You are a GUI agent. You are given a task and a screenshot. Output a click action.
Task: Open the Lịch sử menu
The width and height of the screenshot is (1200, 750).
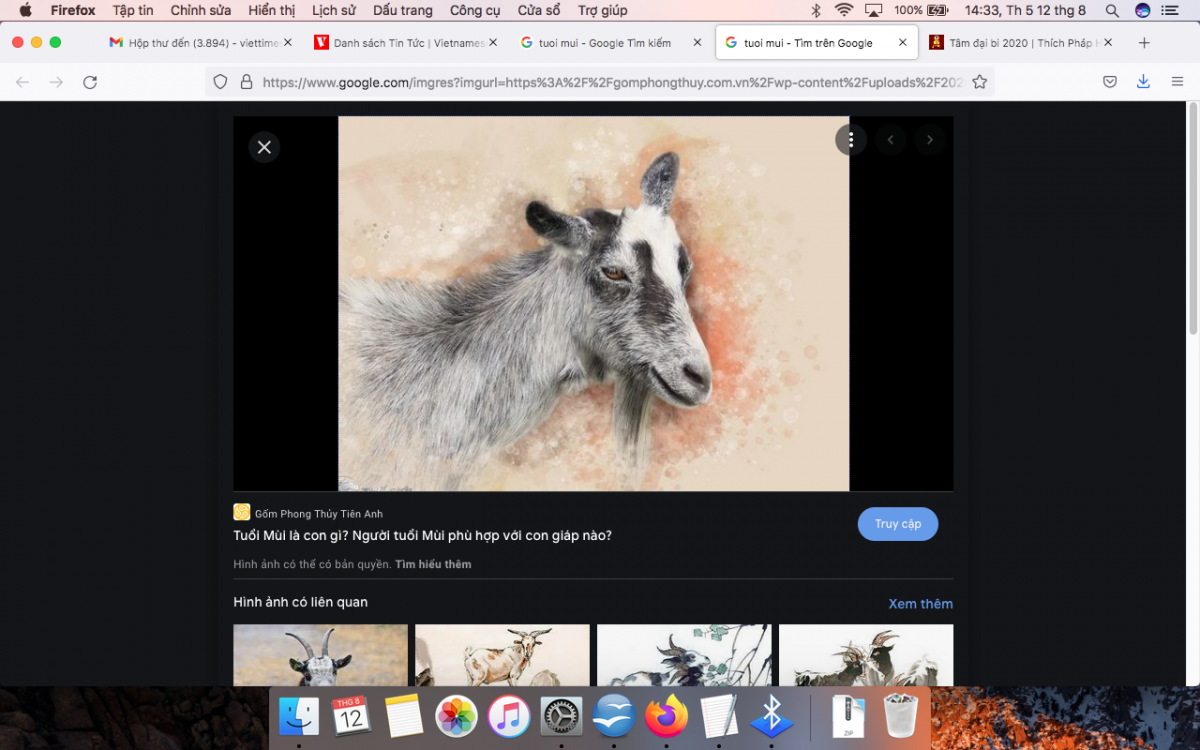[x=334, y=10]
